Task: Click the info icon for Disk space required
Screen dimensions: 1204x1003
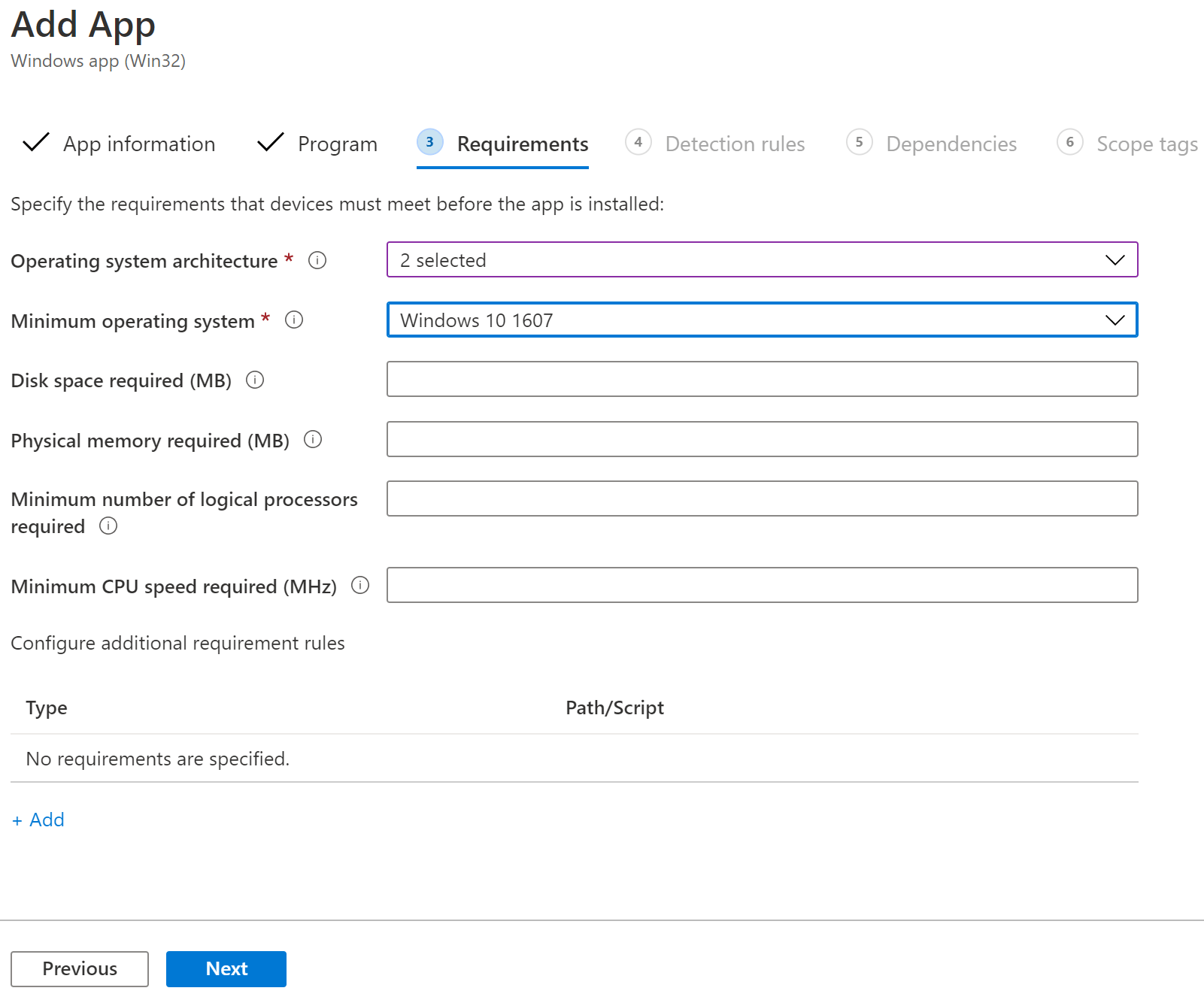Action: coord(255,380)
